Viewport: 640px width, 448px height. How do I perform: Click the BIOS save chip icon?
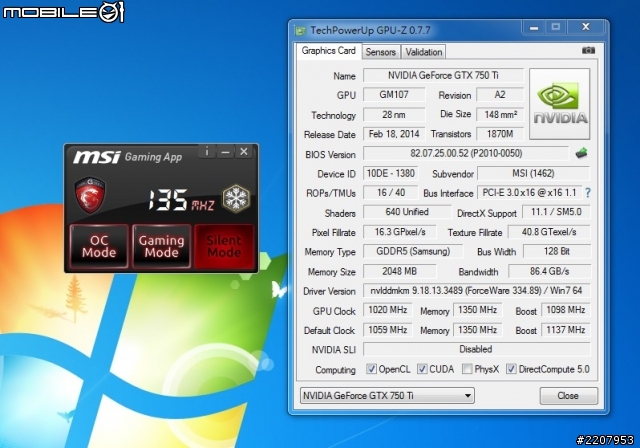581,153
